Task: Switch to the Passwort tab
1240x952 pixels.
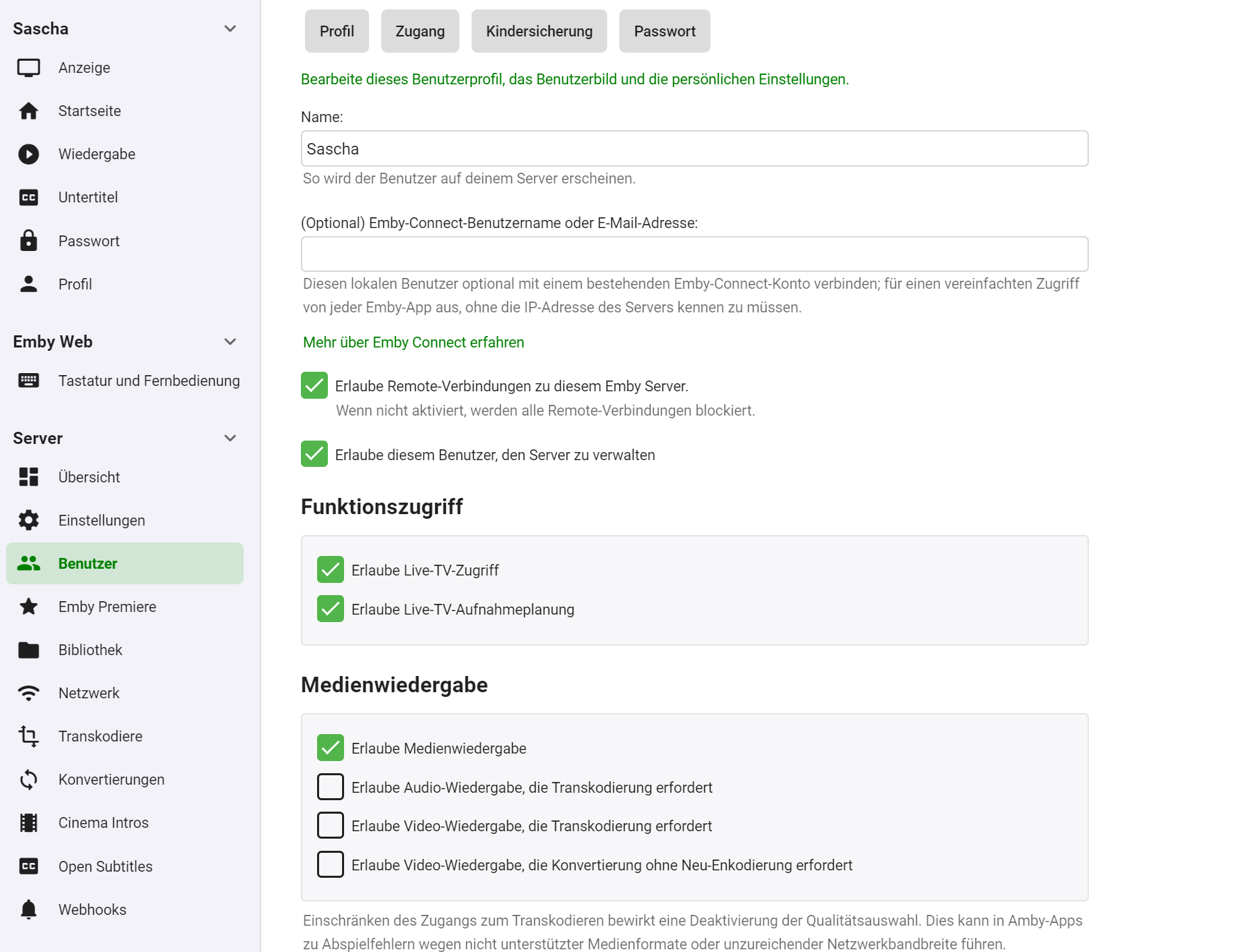Action: 665,31
